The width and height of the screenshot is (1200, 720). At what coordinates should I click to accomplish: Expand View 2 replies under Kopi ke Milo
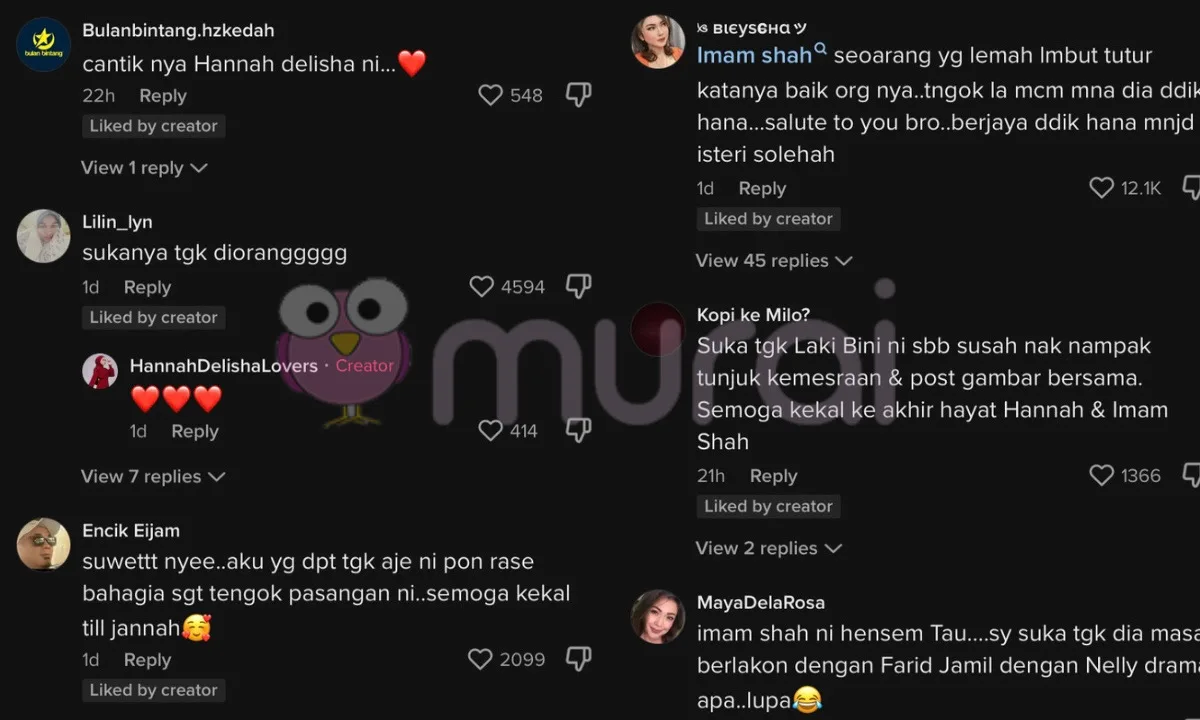pos(769,549)
